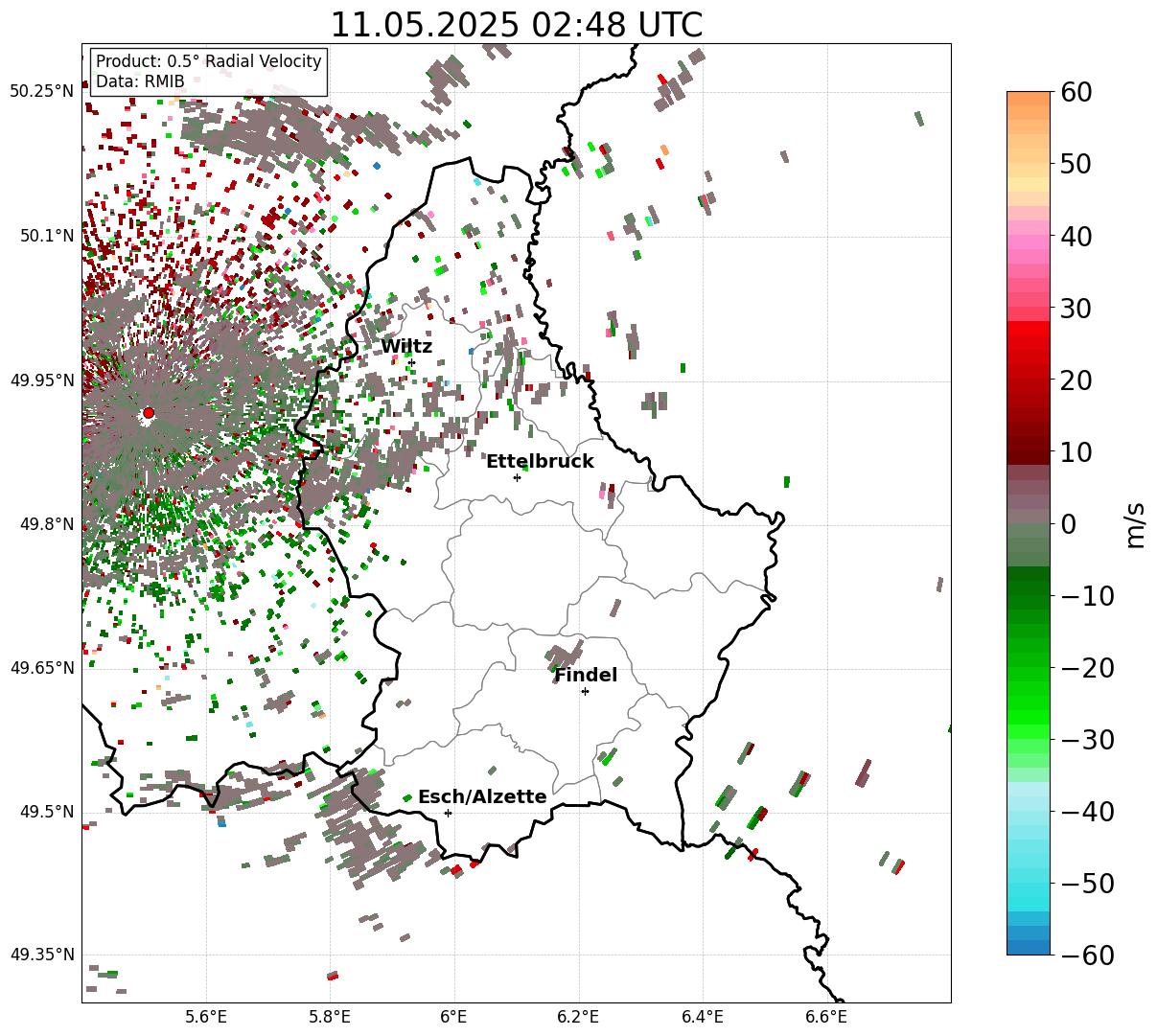Click the Findel city label
Screen dimensions: 1157x1036
tap(586, 676)
